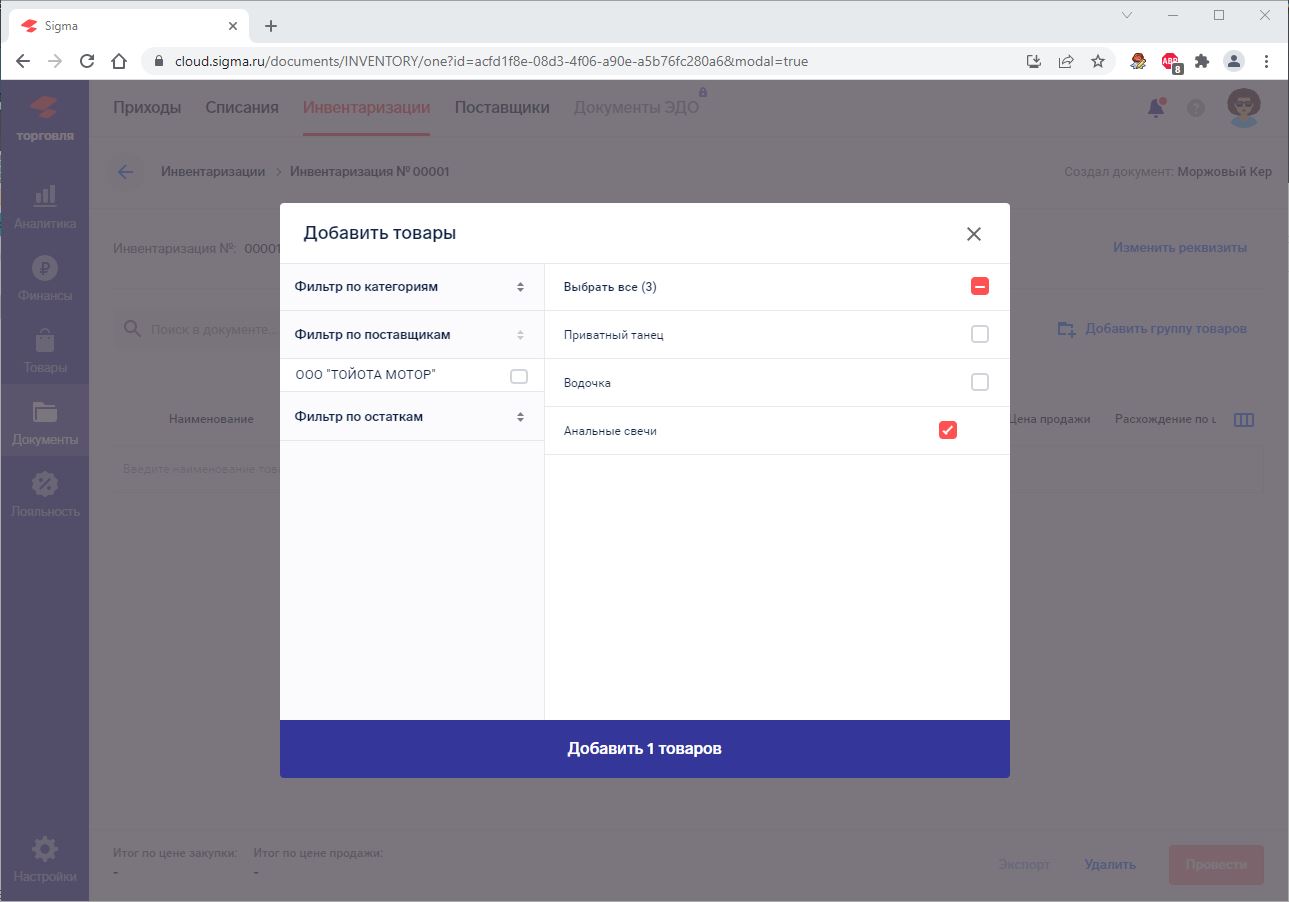Viewport: 1289px width, 902px height.
Task: Switch to the Поставщики tab
Action: 502,108
